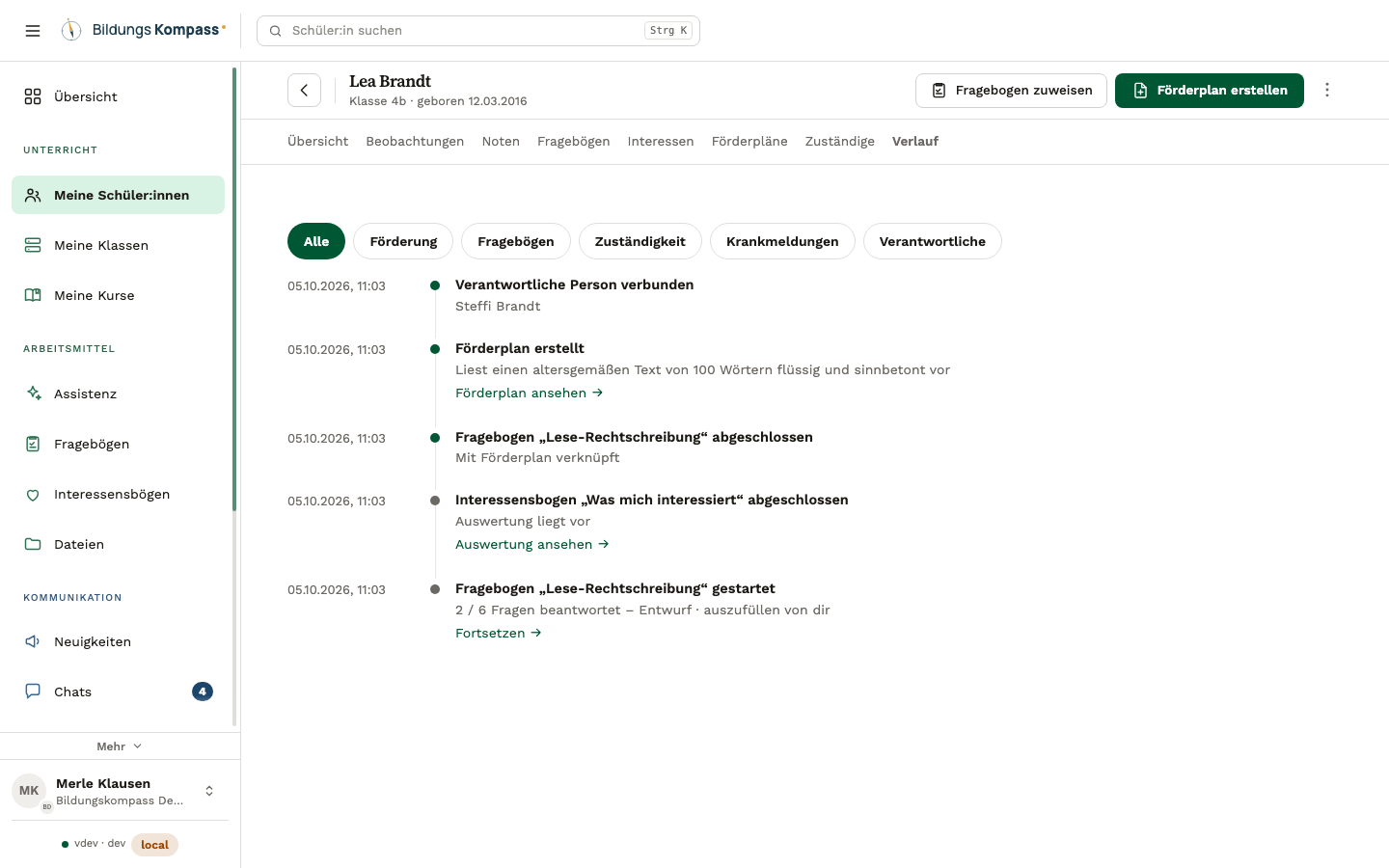Viewport: 1389px width, 868px height.
Task: Click the Meine Klassen sidebar icon
Action: [33, 245]
